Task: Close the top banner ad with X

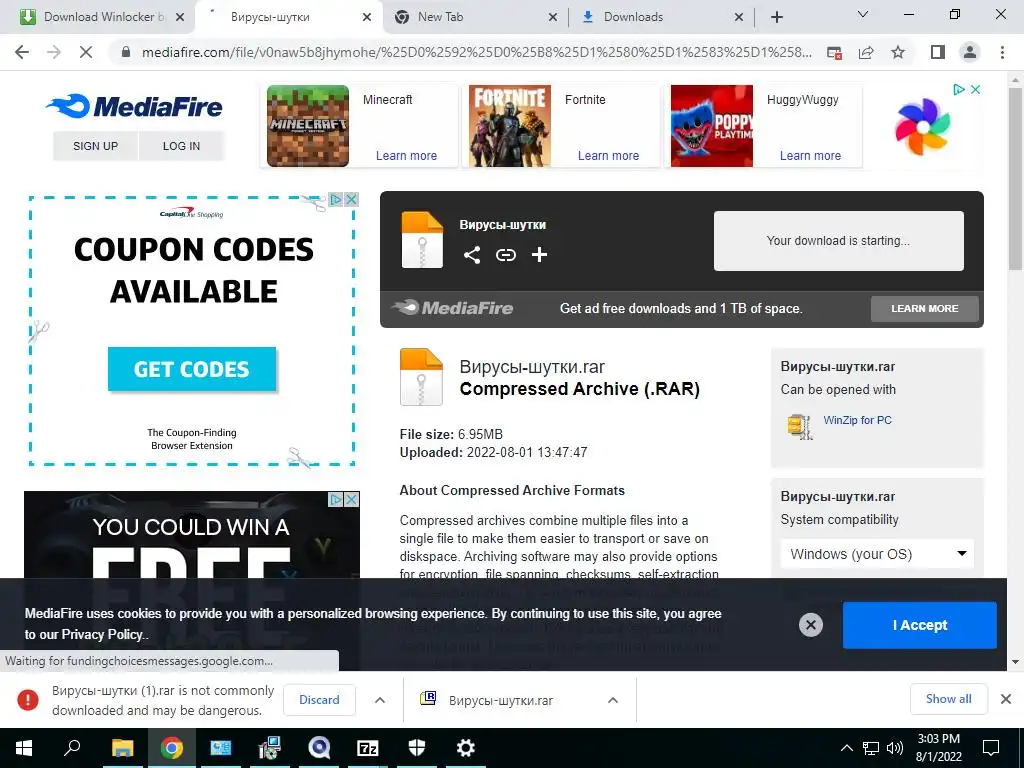Action: click(975, 89)
